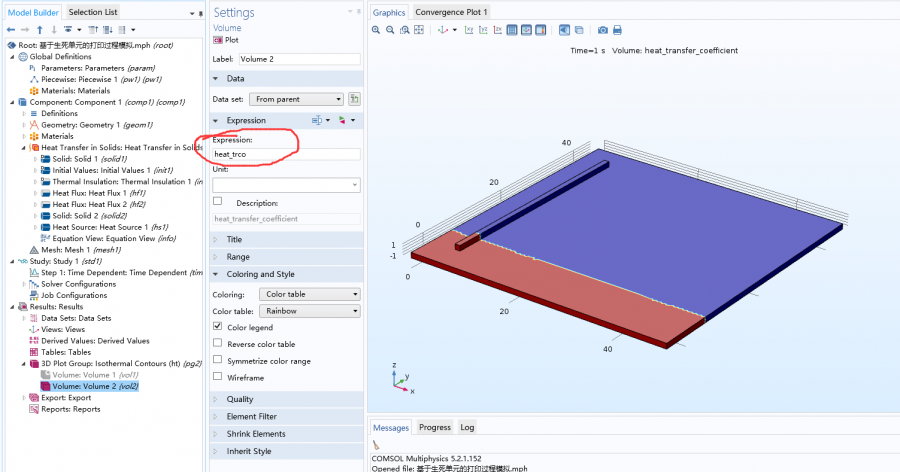
Task: Click the Collapse All icon in Model Builder
Action: tap(93, 29)
